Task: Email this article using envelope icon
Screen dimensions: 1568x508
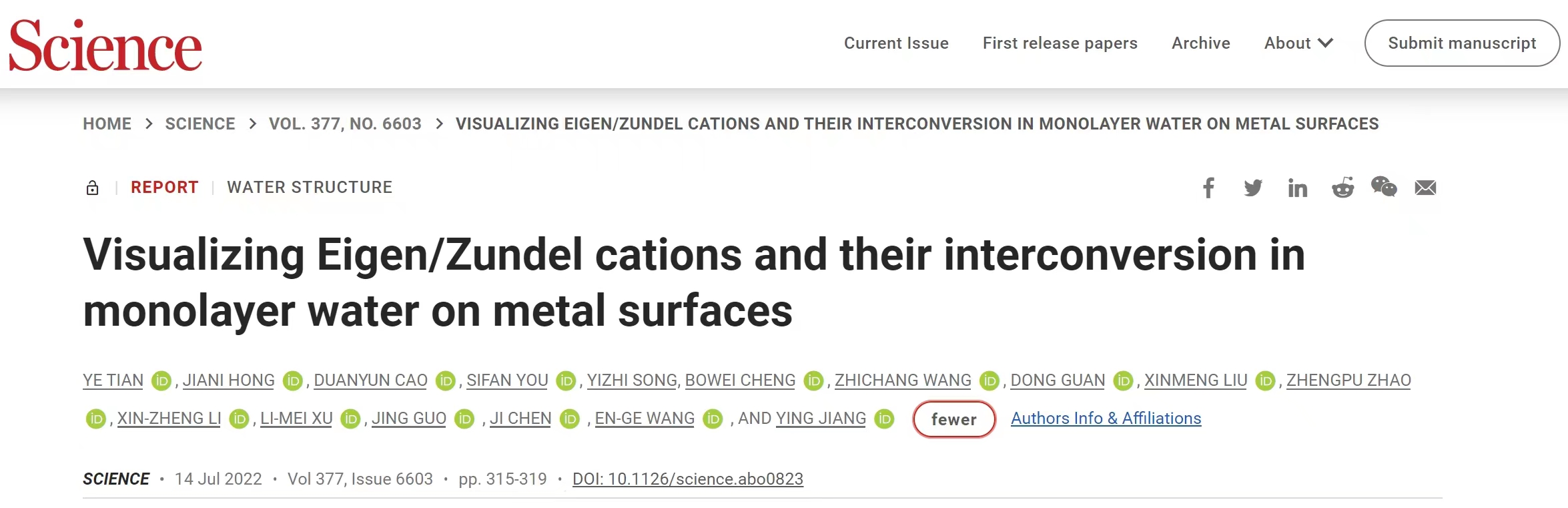Action: 1425,188
